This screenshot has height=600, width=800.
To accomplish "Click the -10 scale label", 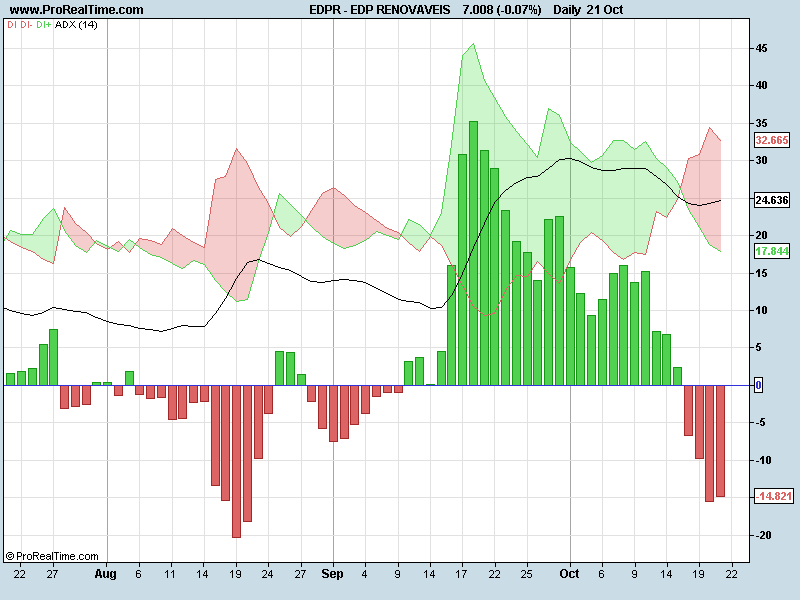I will (x=763, y=460).
